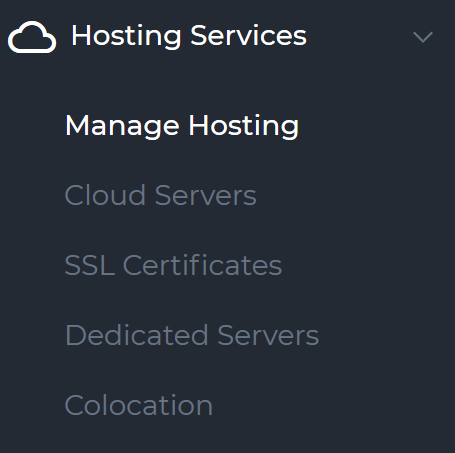
Task: Navigate to Cloud Servers submenu entry
Action: coord(160,195)
